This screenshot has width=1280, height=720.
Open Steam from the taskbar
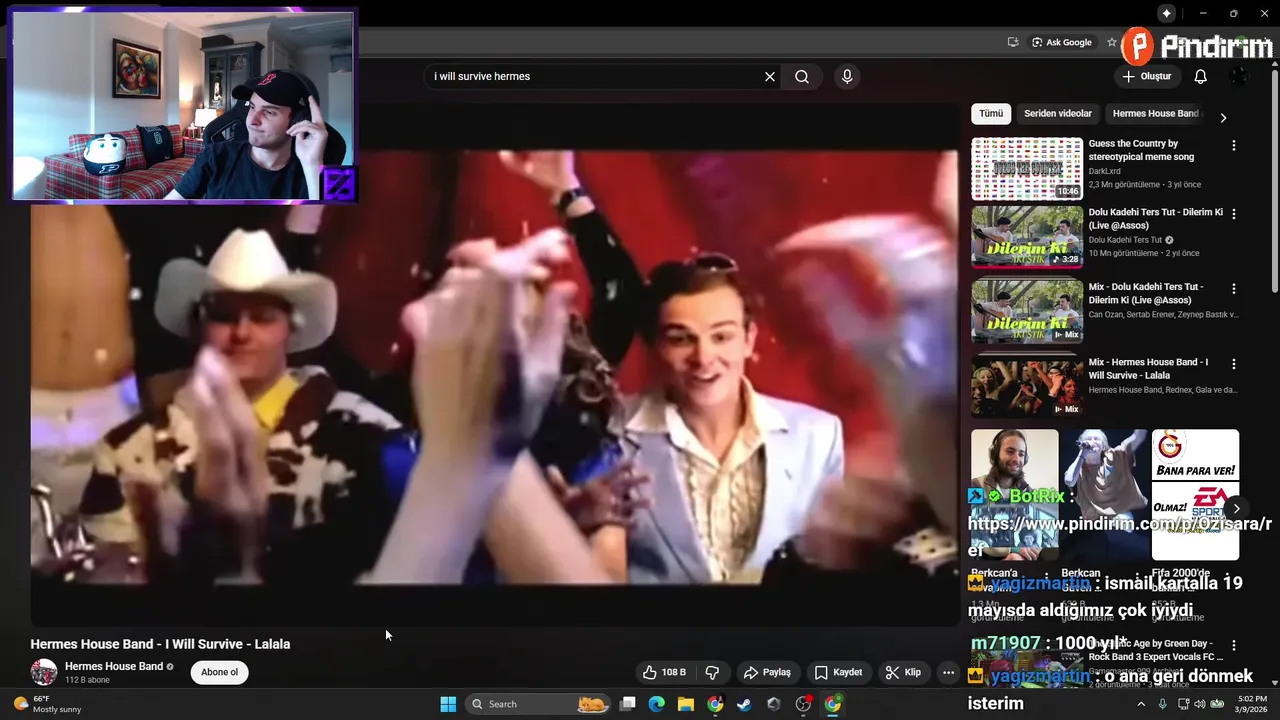coord(744,704)
